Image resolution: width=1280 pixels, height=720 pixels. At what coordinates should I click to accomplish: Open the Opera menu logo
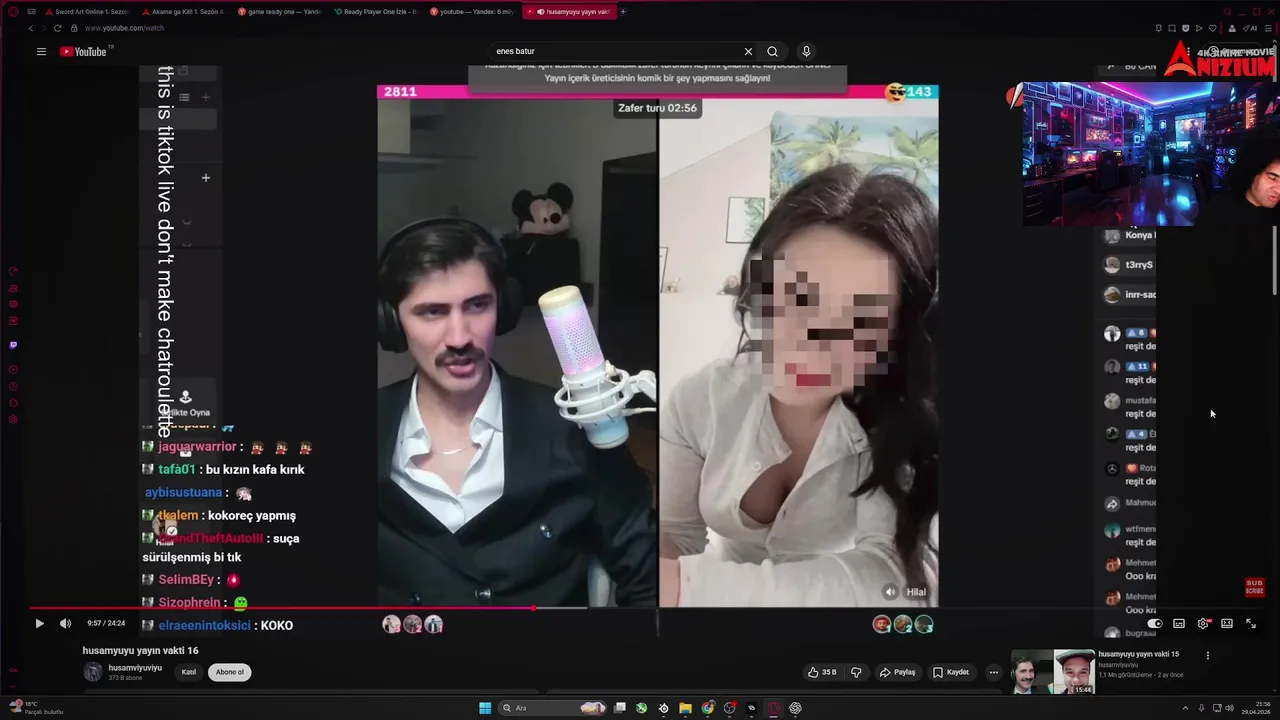tap(11, 12)
